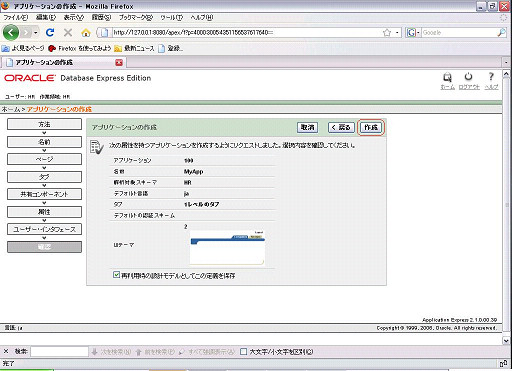This screenshot has height=371, width=512.
Task: Open the 表示(V) menu
Action: [74, 17]
